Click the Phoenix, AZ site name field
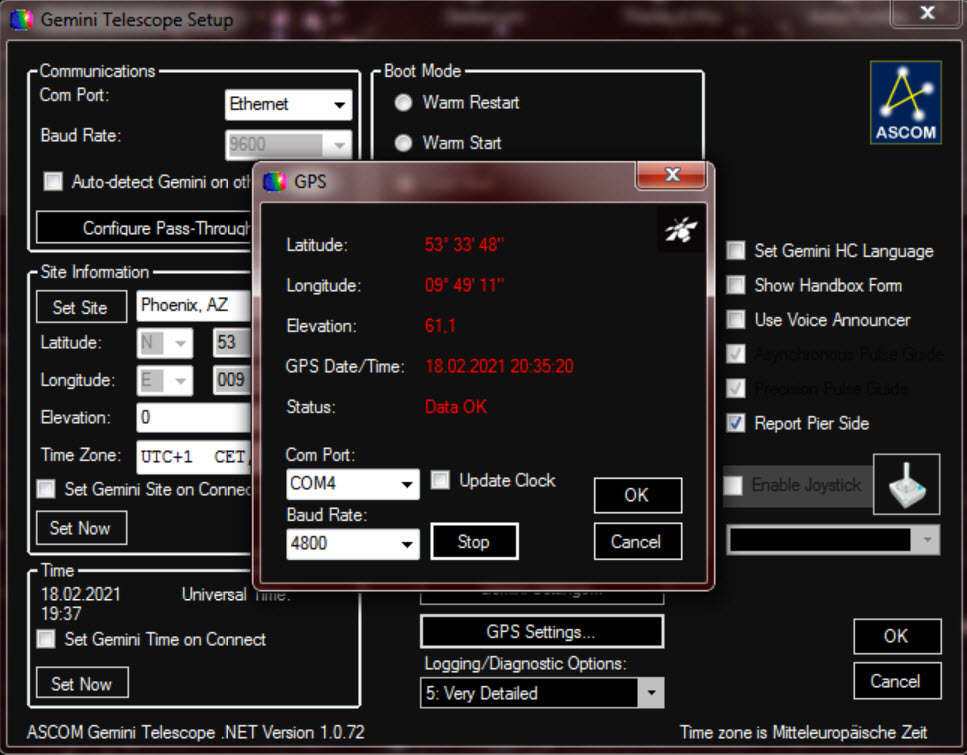Image resolution: width=967 pixels, height=755 pixels. coord(194,305)
